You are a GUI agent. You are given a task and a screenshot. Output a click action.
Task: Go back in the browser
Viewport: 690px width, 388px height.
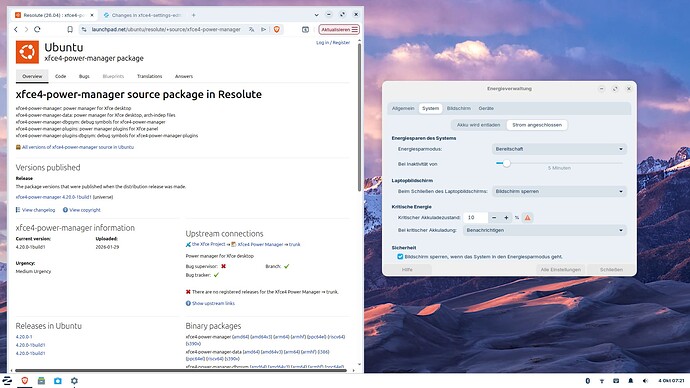point(16,29)
